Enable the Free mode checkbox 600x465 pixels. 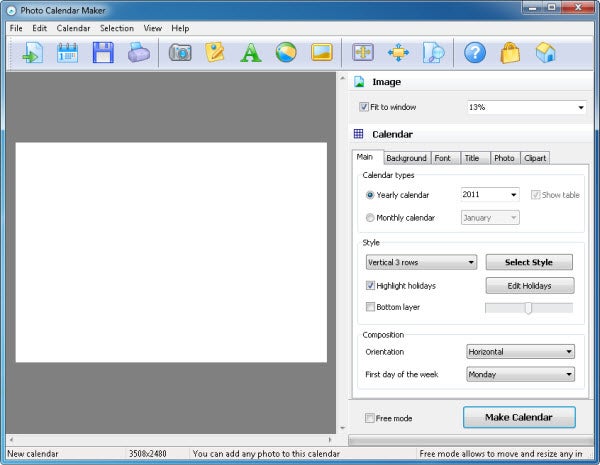371,418
